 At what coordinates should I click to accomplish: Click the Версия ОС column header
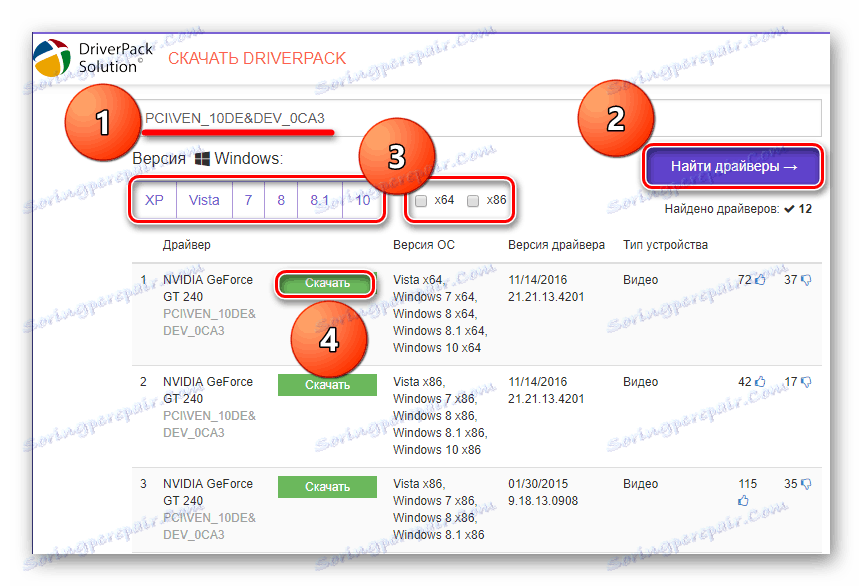click(x=424, y=245)
